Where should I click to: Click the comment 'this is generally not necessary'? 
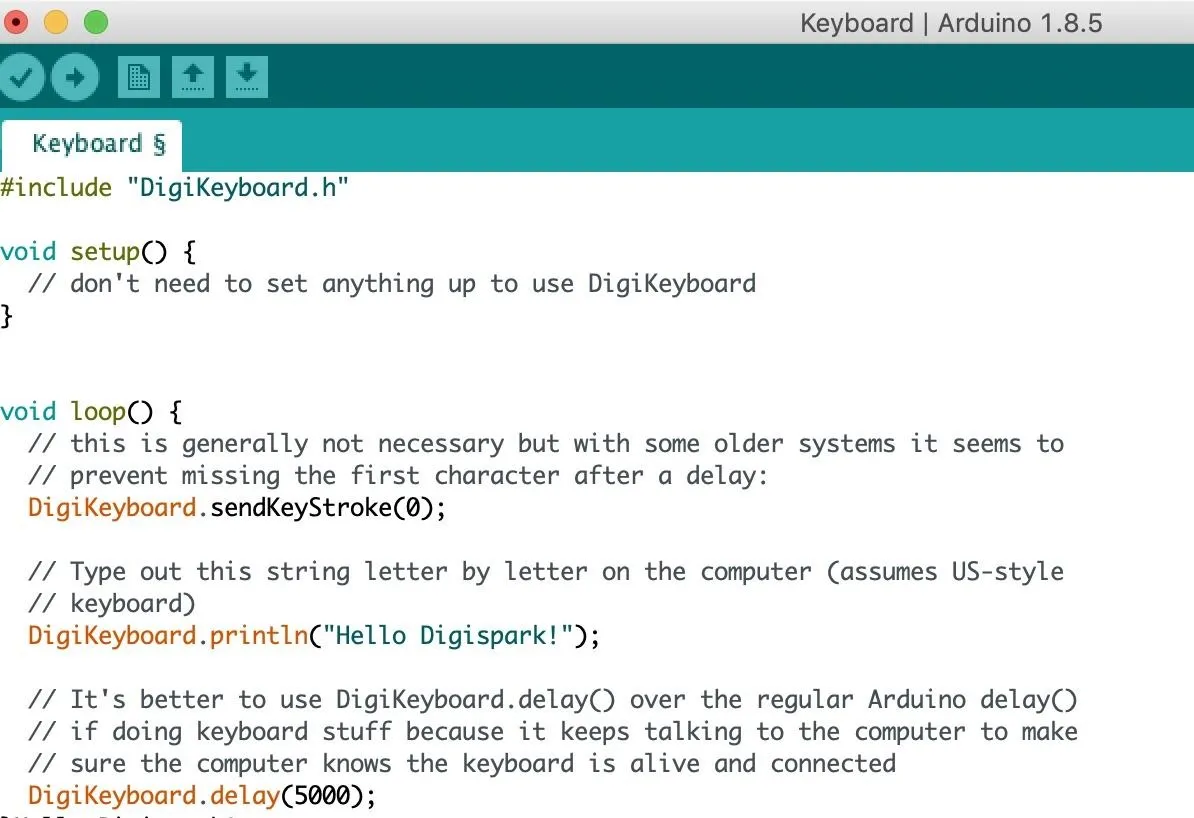click(546, 443)
